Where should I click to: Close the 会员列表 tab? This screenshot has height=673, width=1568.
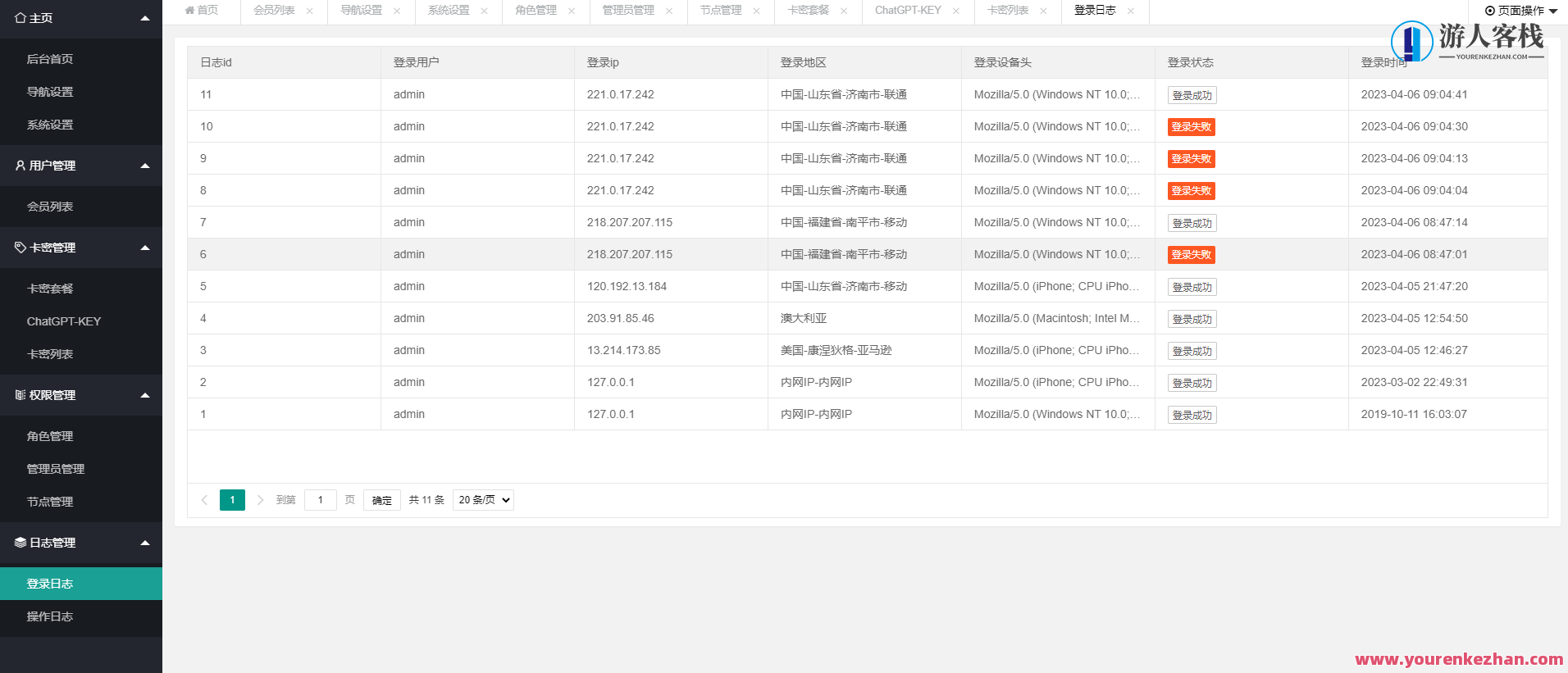309,11
